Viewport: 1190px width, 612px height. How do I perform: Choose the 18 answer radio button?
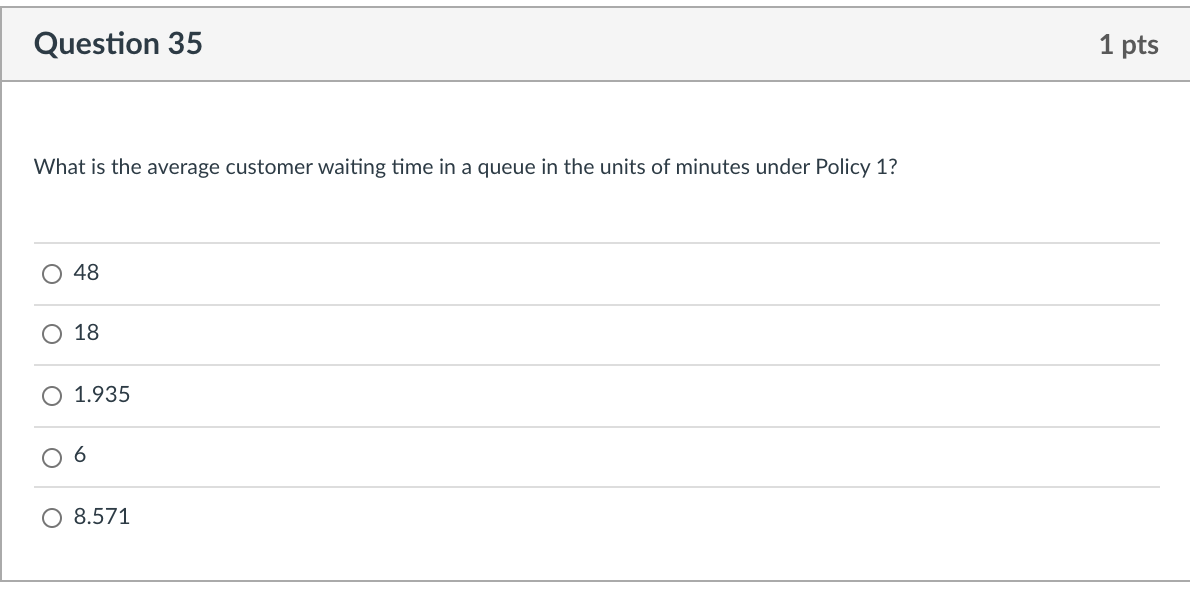(x=52, y=334)
